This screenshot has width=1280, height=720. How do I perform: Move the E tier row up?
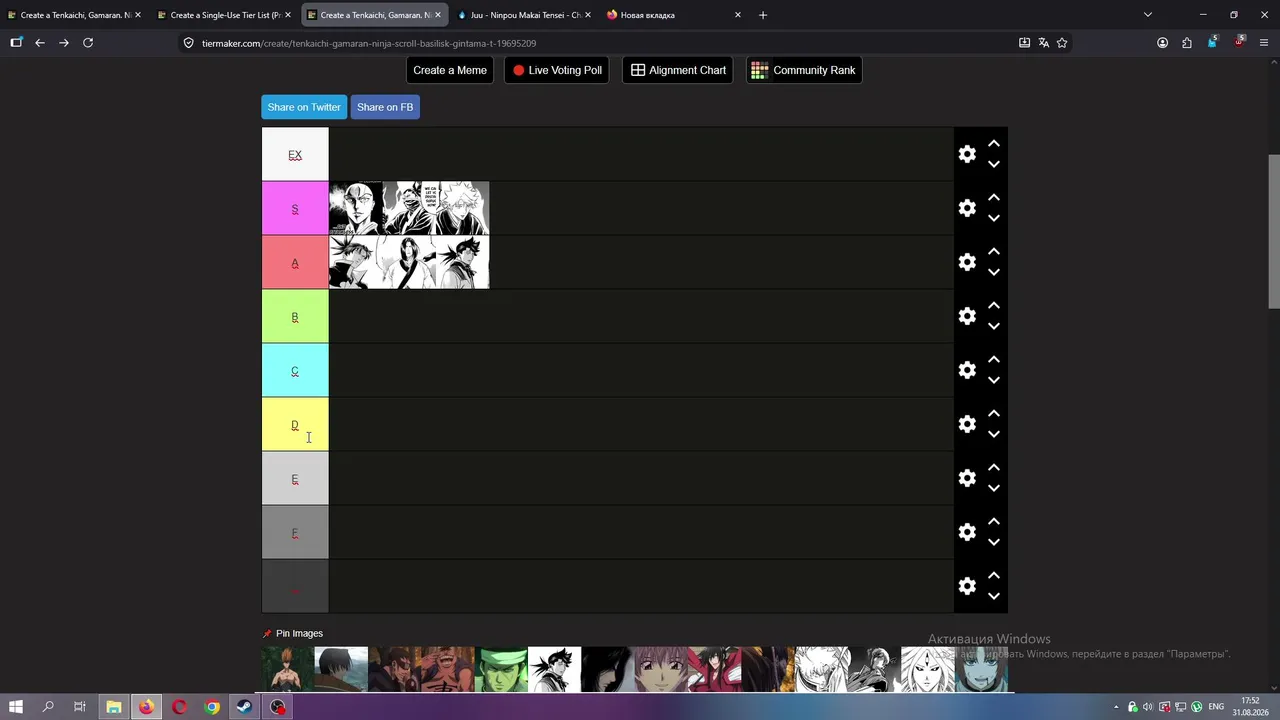point(994,468)
